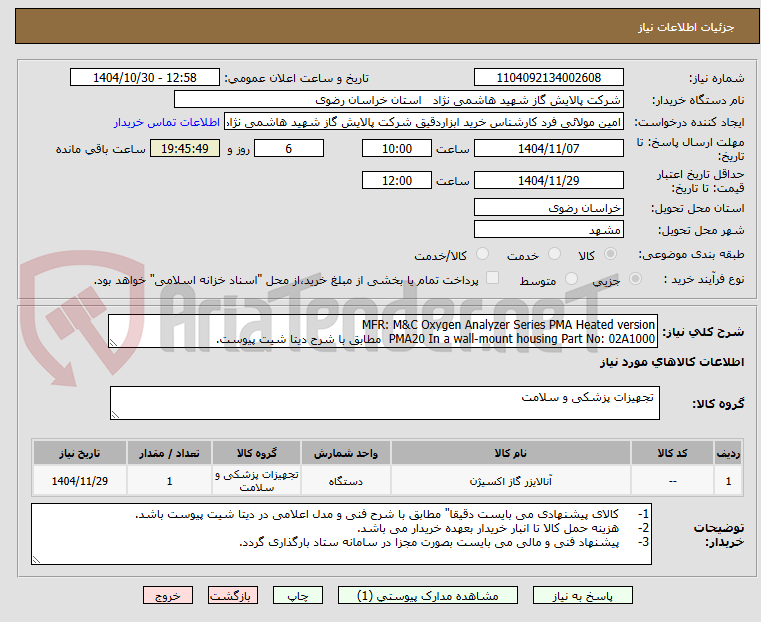Click the واحد شمارش column header
This screenshot has height=622, width=761.
(346, 453)
